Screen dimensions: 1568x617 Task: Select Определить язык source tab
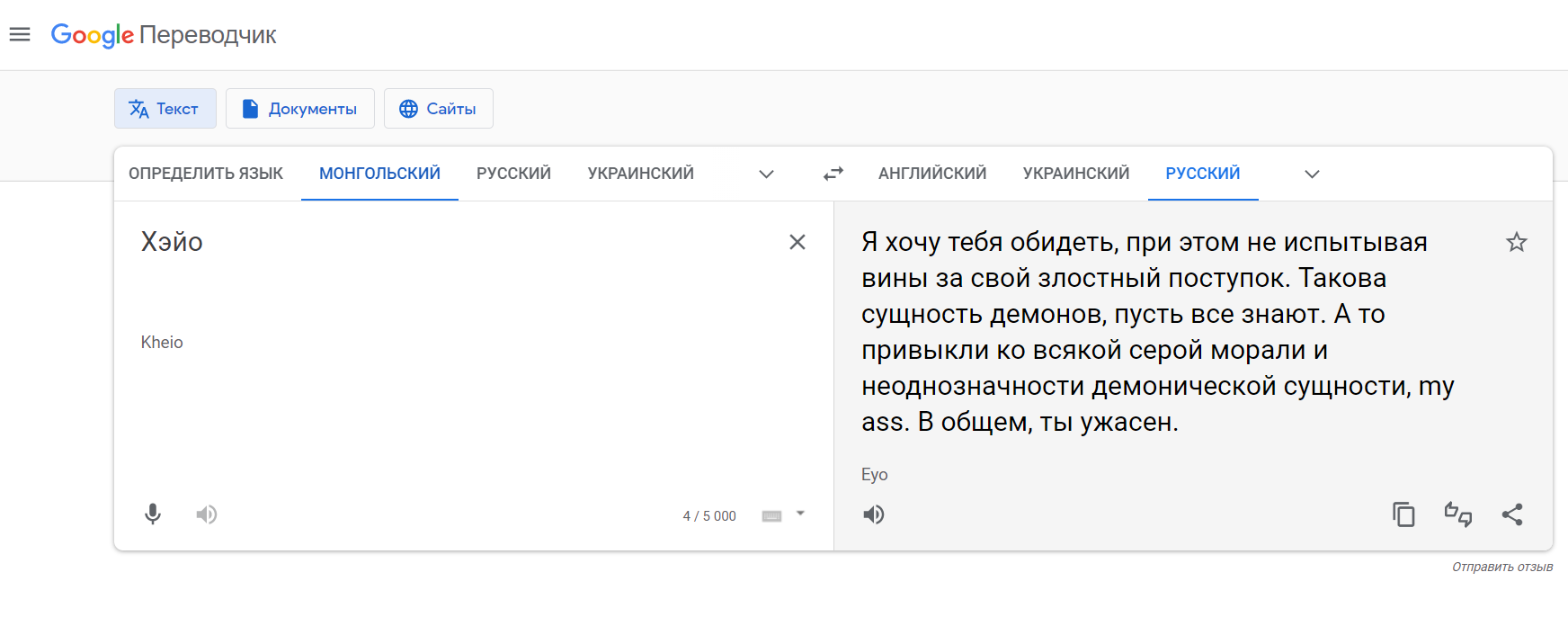pyautogui.click(x=206, y=174)
